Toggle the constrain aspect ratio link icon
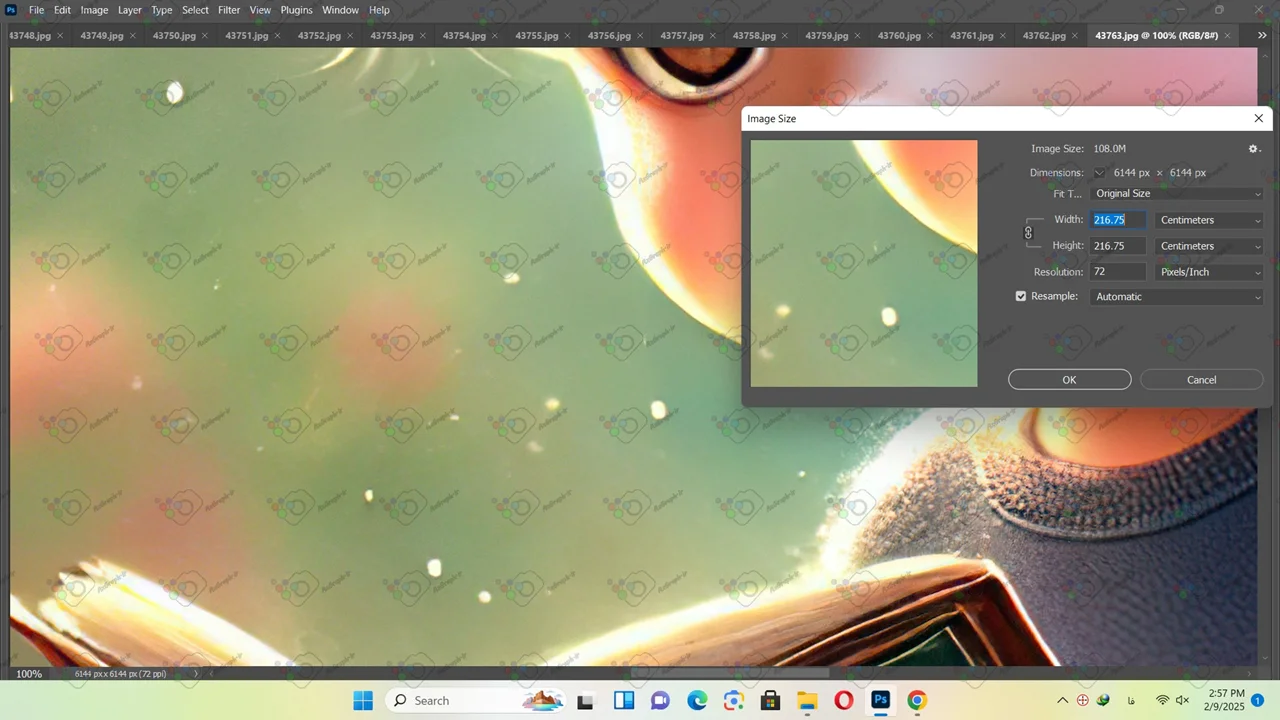 1028,233
